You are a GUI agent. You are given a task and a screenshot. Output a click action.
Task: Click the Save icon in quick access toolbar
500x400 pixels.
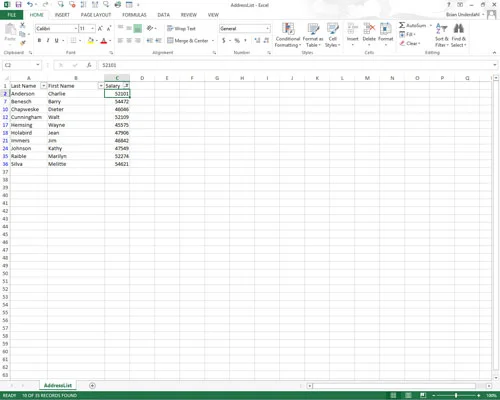coord(18,5)
